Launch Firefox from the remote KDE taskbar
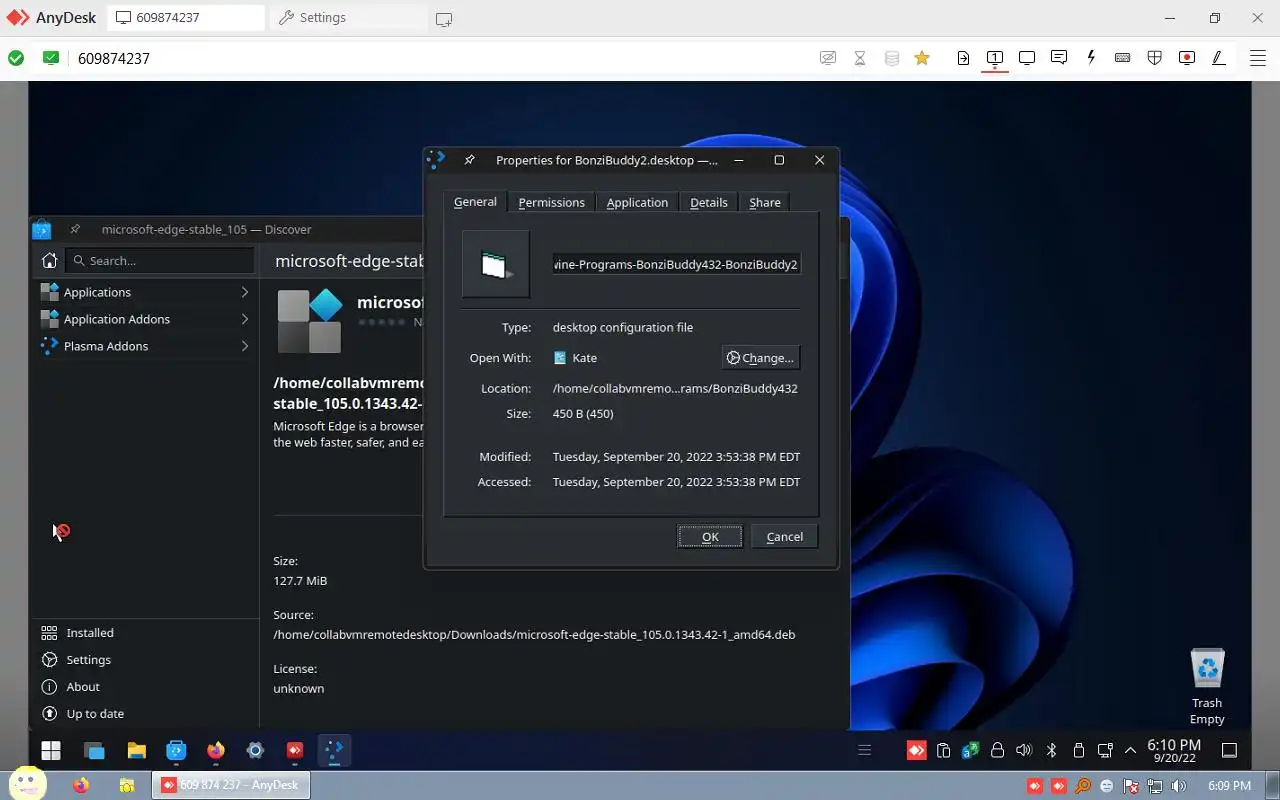 tap(216, 750)
